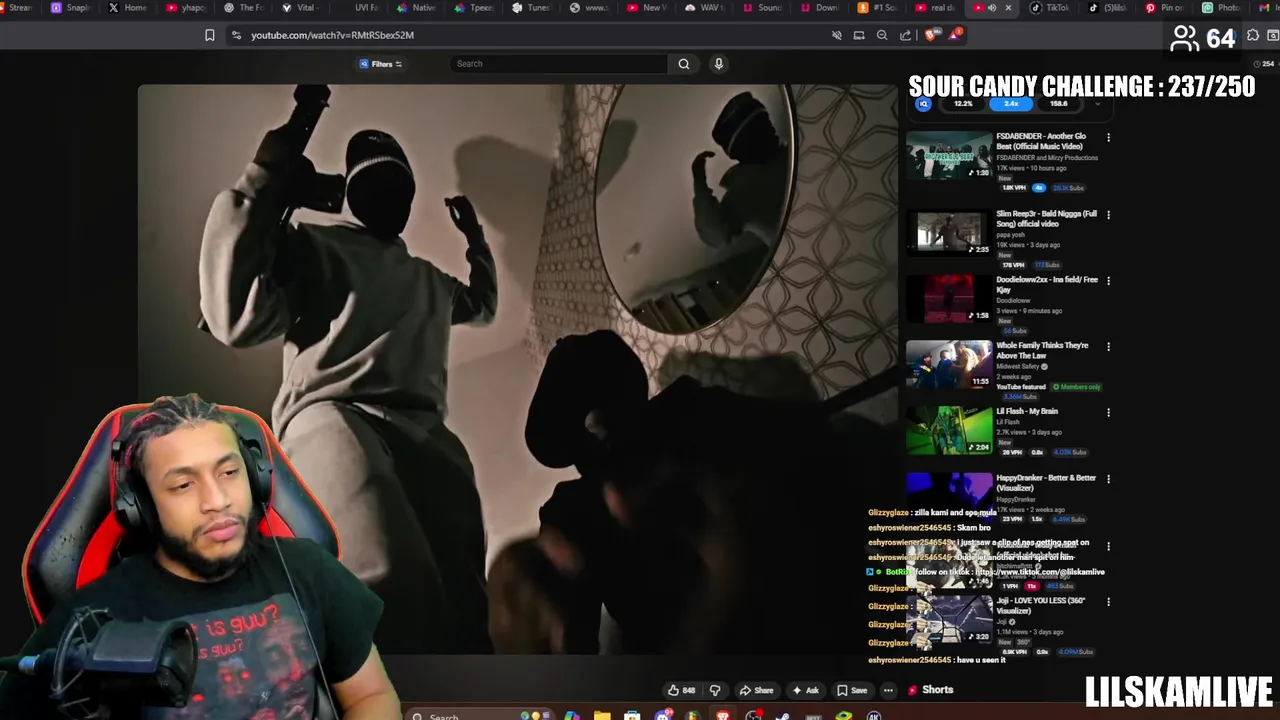Open options menu for Slim Reep3r video
The height and width of the screenshot is (720, 1280).
(1108, 215)
